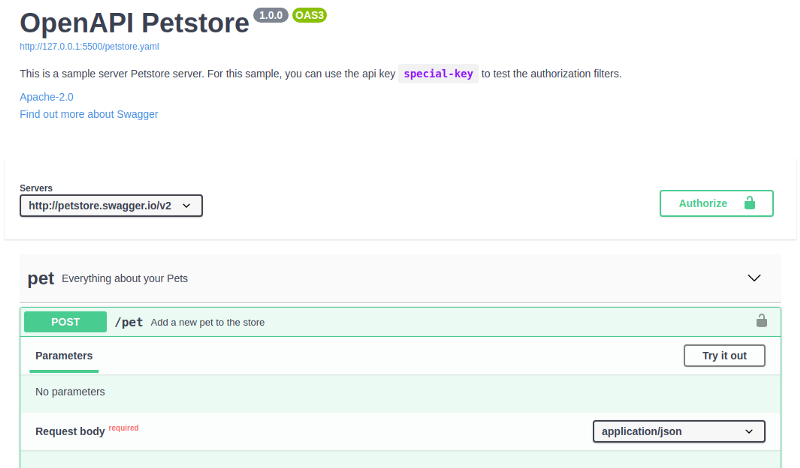Click the Authorize button label
The height and width of the screenshot is (468, 800).
click(x=703, y=203)
